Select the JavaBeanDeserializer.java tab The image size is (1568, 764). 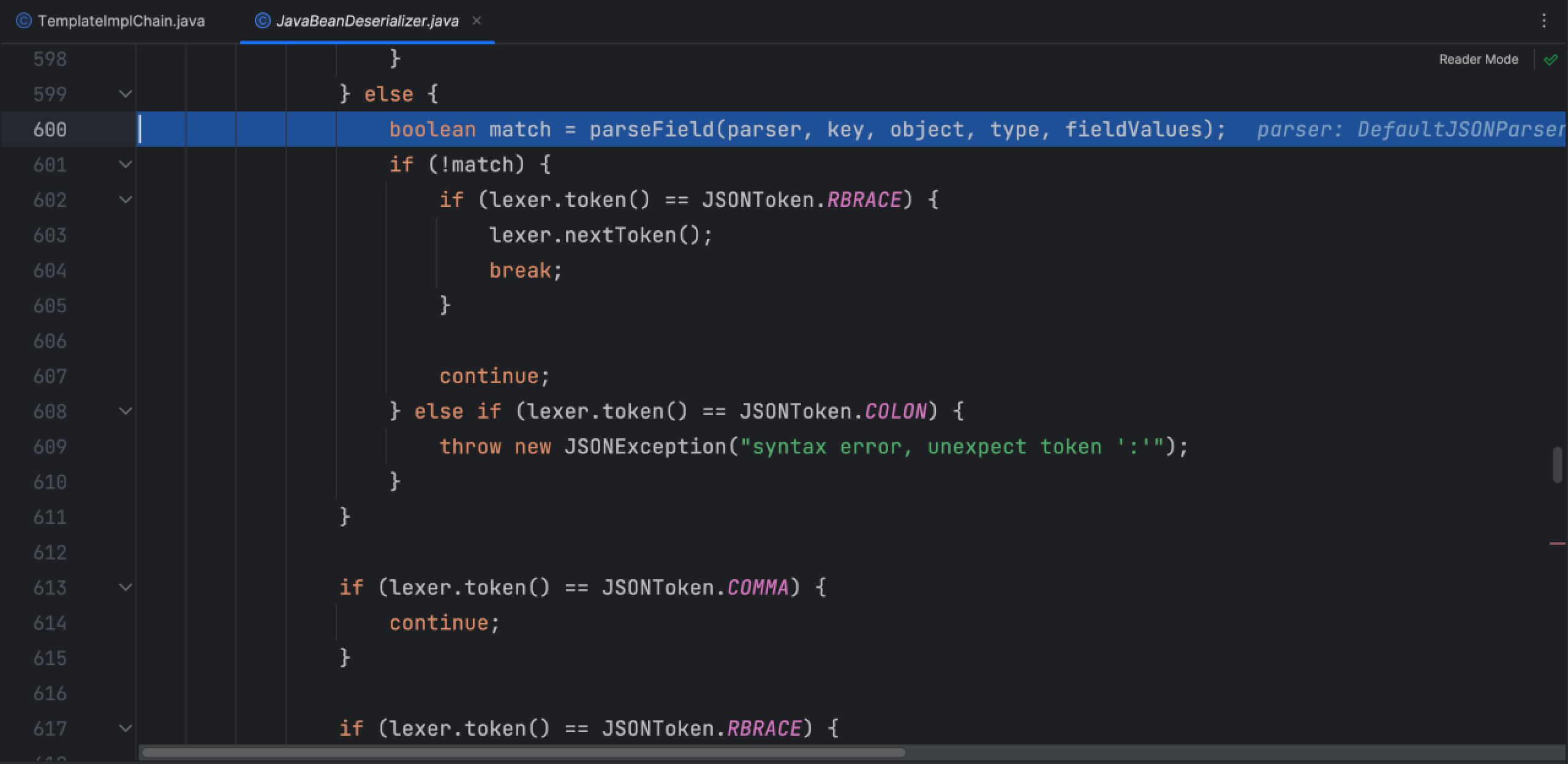coord(367,21)
